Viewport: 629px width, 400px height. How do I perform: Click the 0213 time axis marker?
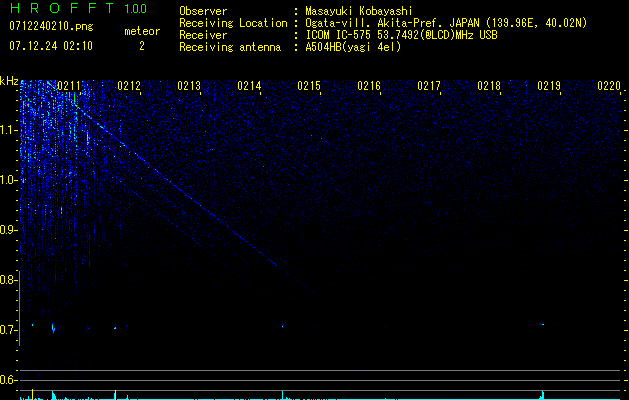189,86
